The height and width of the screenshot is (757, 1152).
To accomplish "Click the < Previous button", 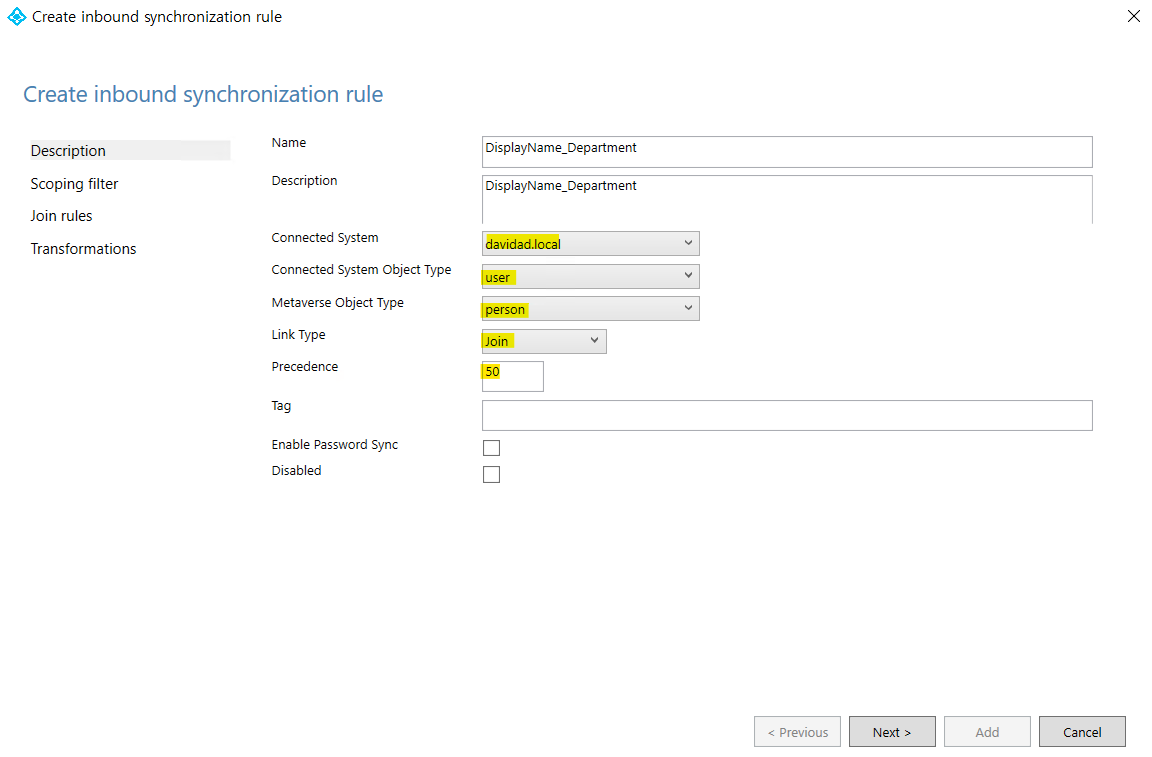I will coord(797,732).
